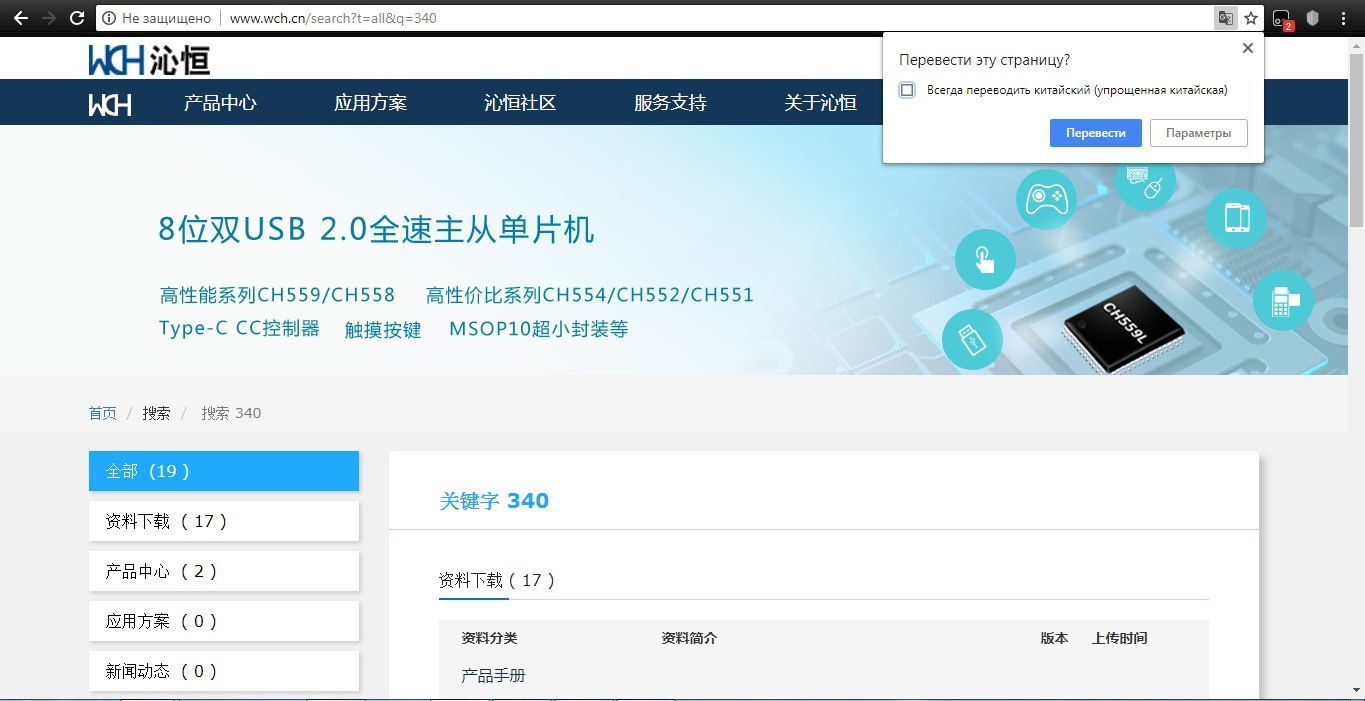Click the POS terminal circle icon
This screenshot has width=1365, height=701.
(x=1283, y=300)
